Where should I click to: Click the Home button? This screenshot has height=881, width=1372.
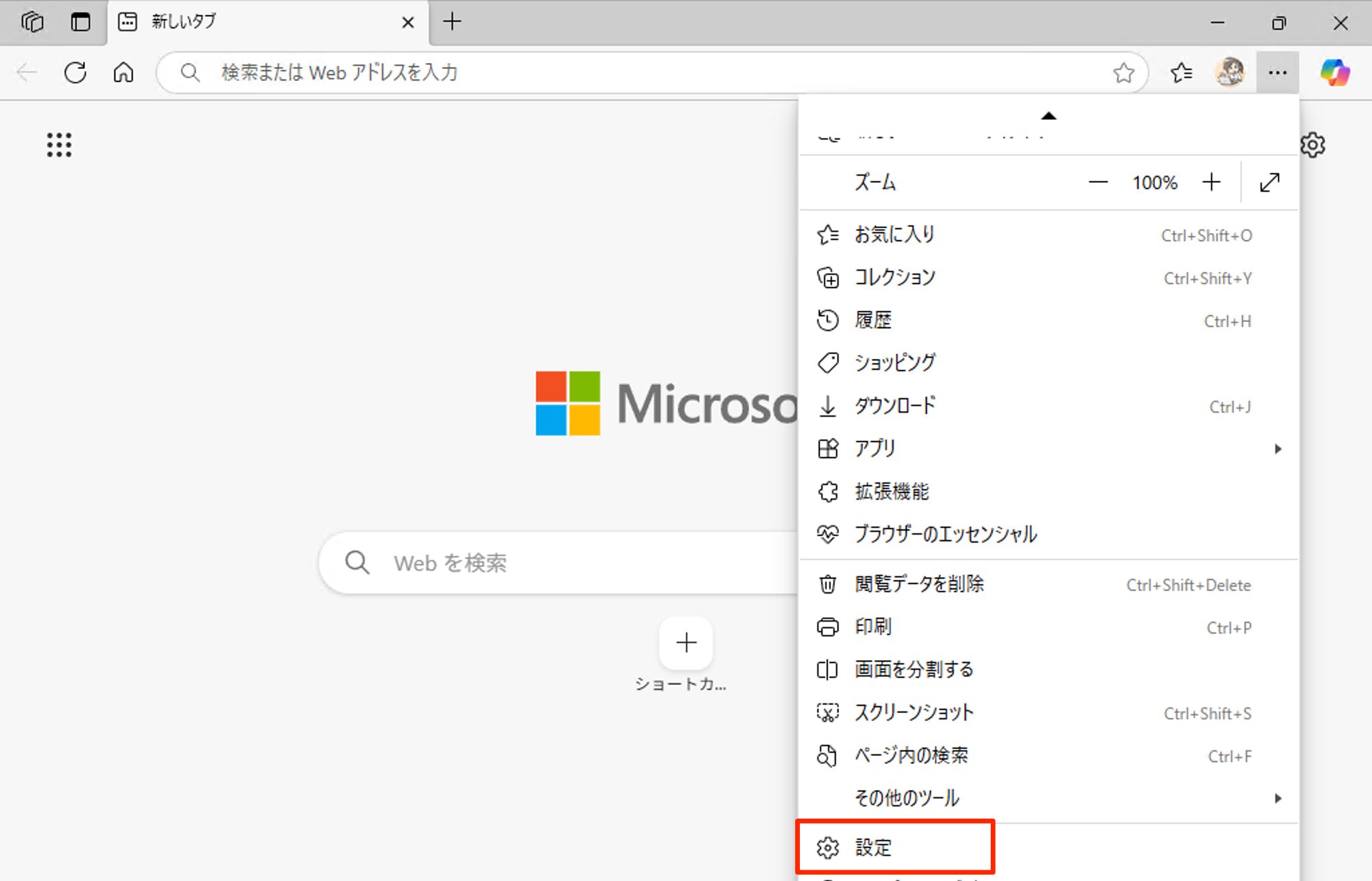pyautogui.click(x=123, y=73)
